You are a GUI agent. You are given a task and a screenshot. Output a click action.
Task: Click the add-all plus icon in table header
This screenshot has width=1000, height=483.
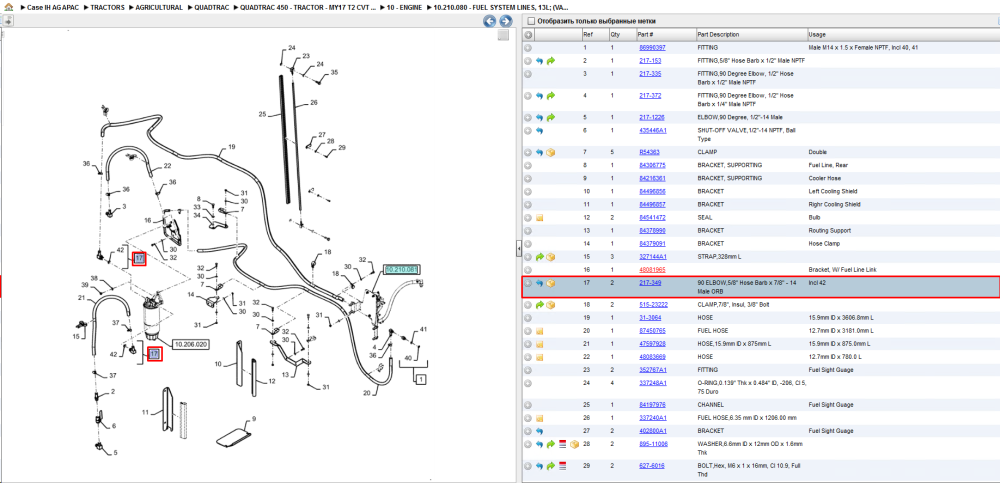pos(528,34)
